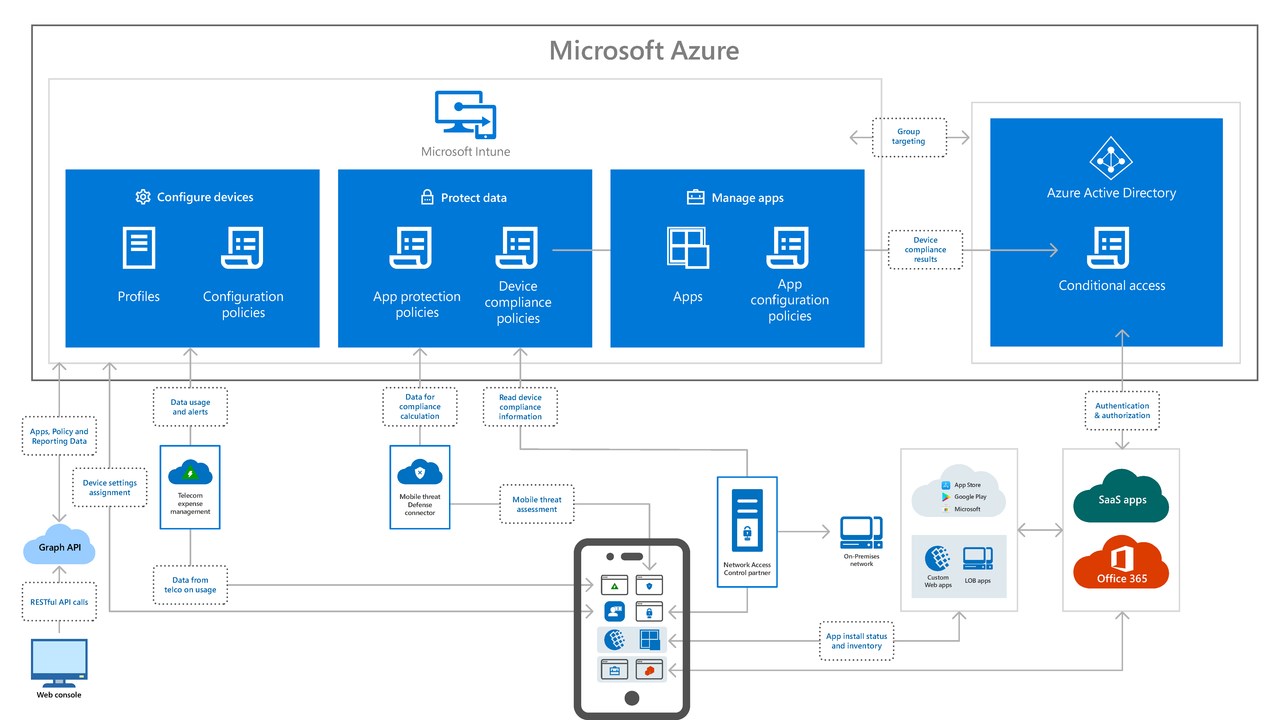Click the Microsoft store icon in cloud

(945, 509)
